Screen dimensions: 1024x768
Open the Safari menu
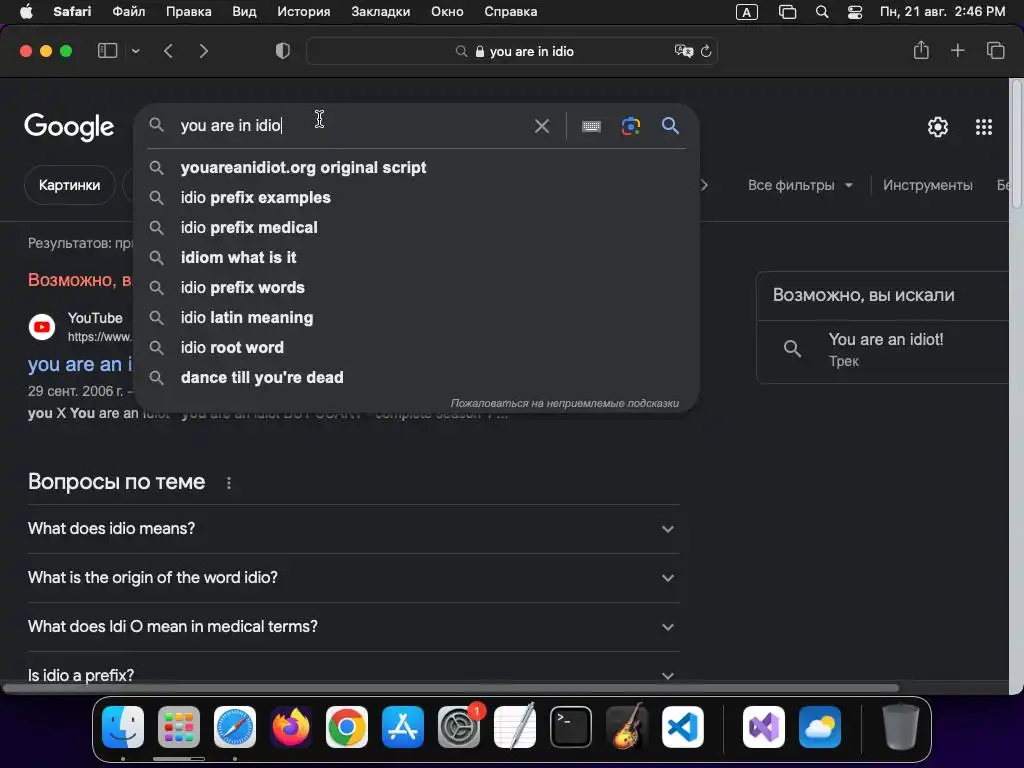pos(72,12)
